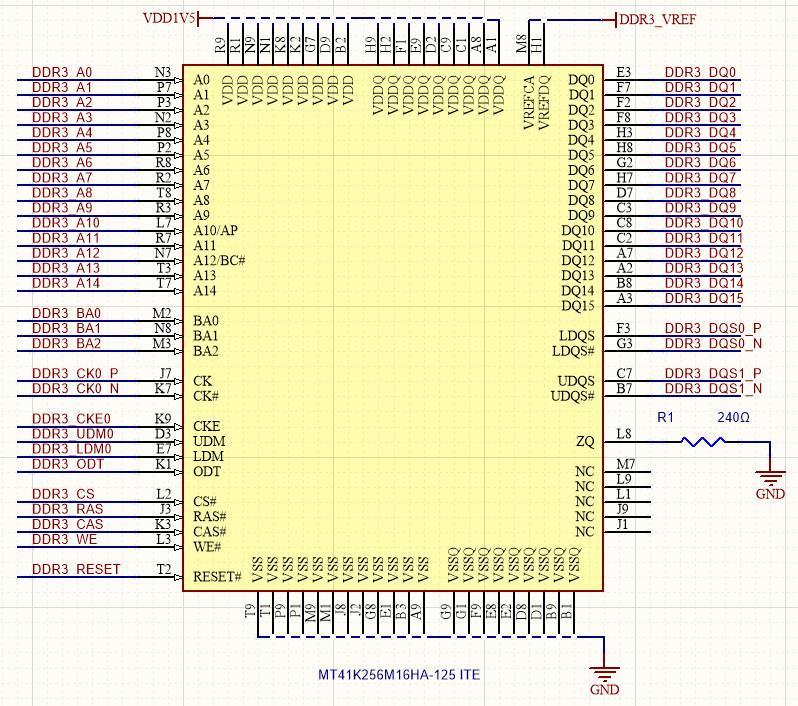Pick the DDR3_BA0 net label
This screenshot has width=798, height=706.
[66, 313]
